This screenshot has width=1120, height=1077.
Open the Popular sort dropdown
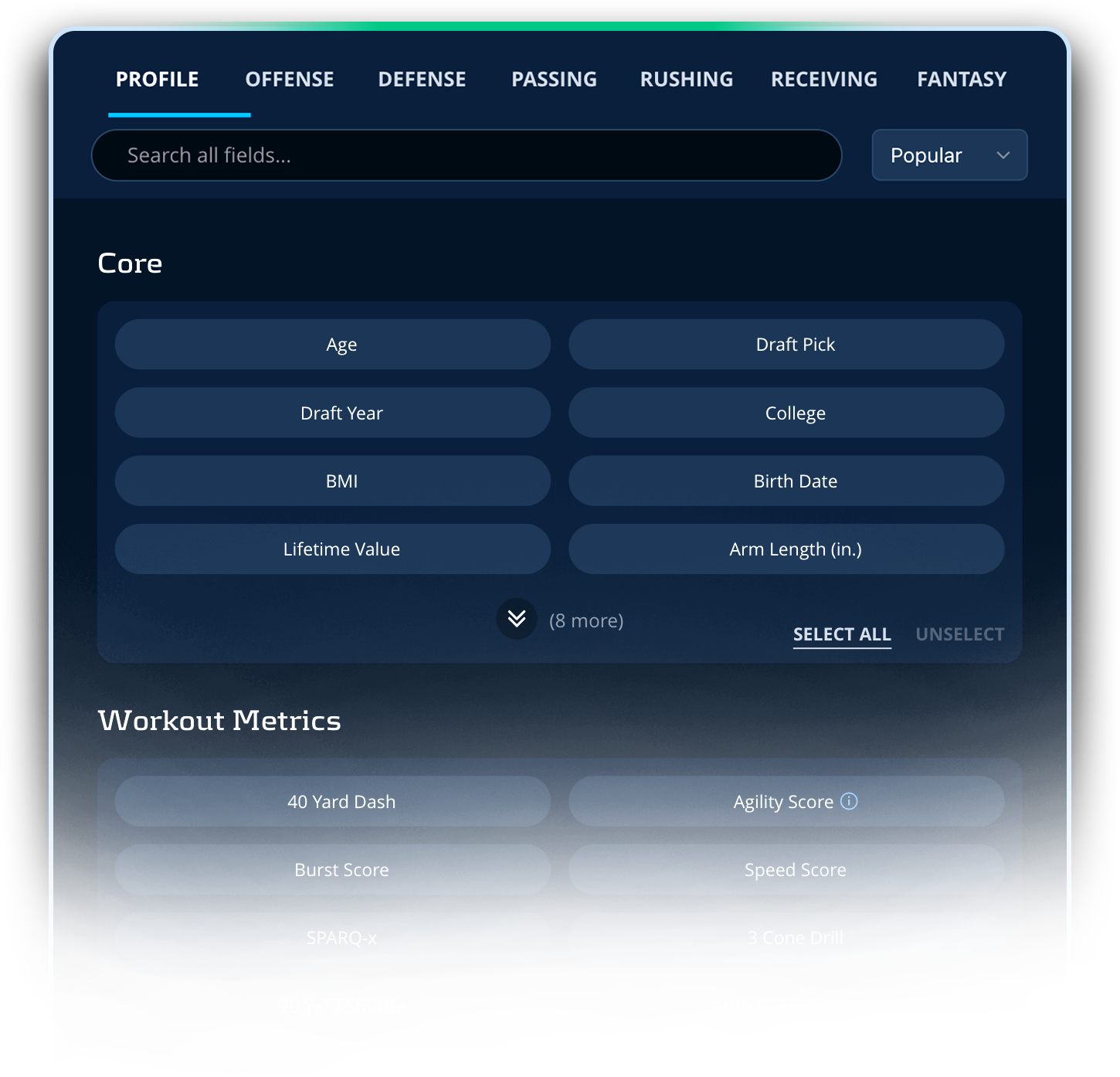949,155
